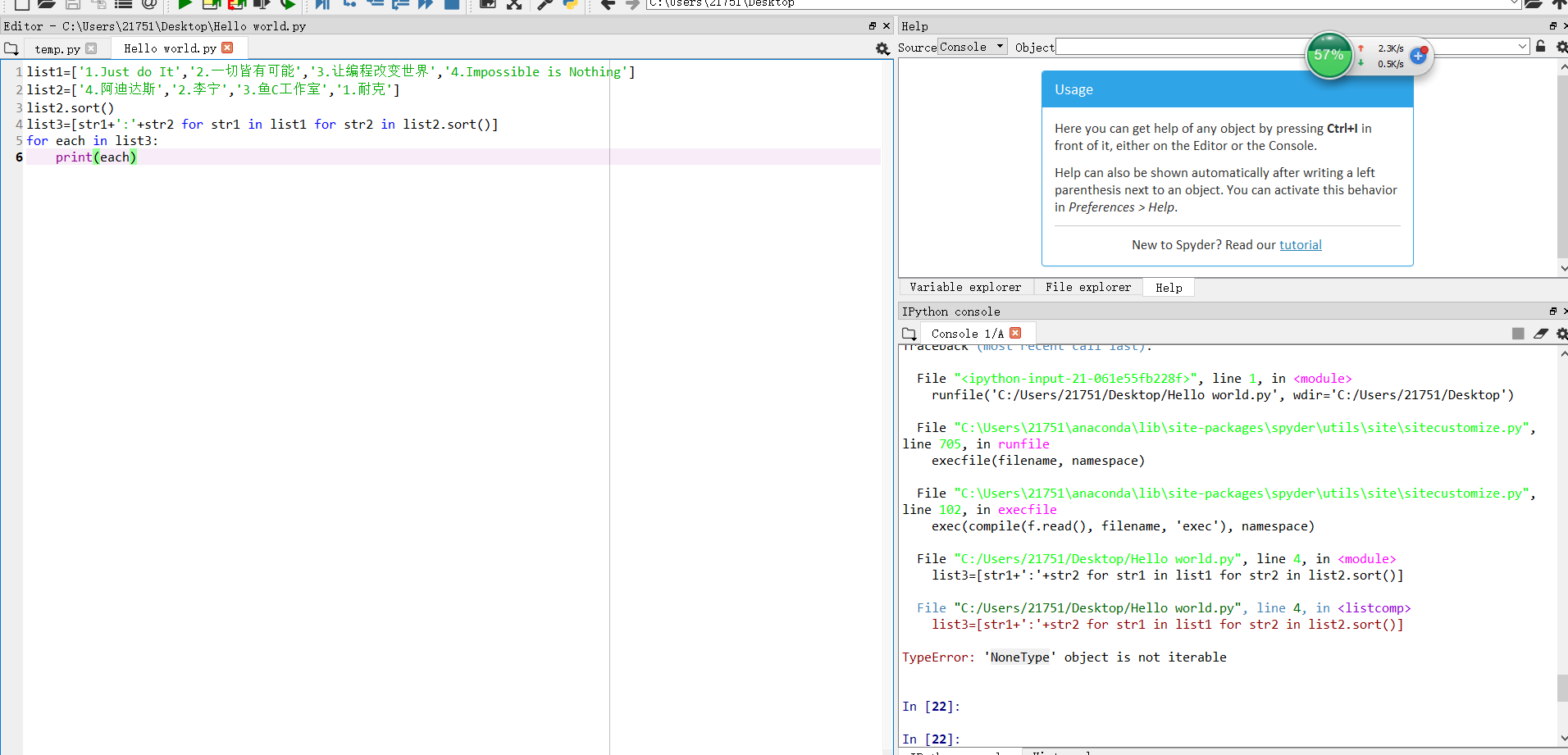The width and height of the screenshot is (1568, 755).
Task: Switch to the temp.py editor tab
Action: pyautogui.click(x=57, y=49)
